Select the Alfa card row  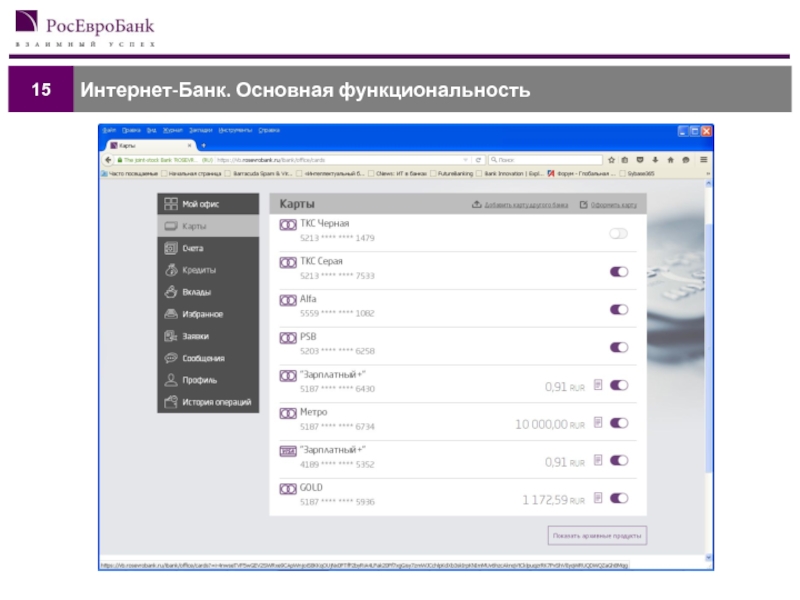pos(458,308)
